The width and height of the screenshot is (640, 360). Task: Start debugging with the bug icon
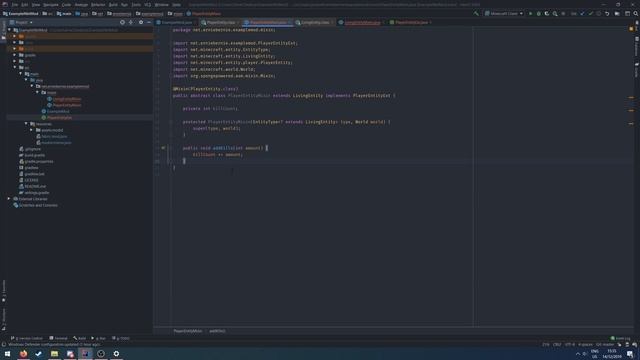[x=538, y=13]
